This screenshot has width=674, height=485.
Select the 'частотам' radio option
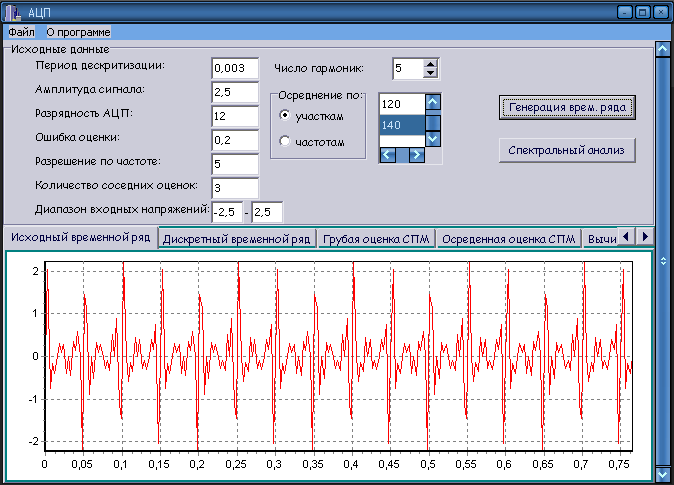coord(285,142)
